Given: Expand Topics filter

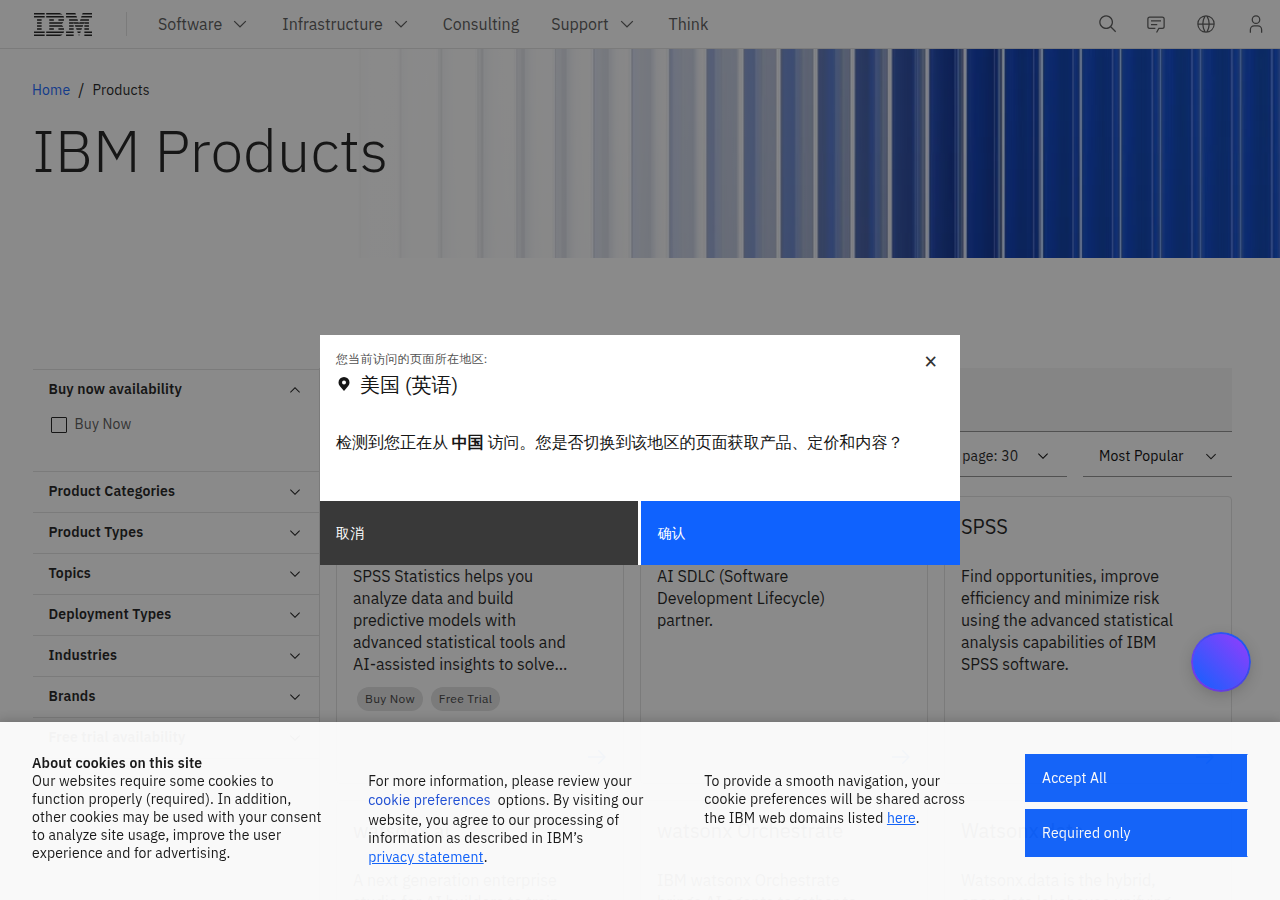Looking at the screenshot, I should coord(176,573).
